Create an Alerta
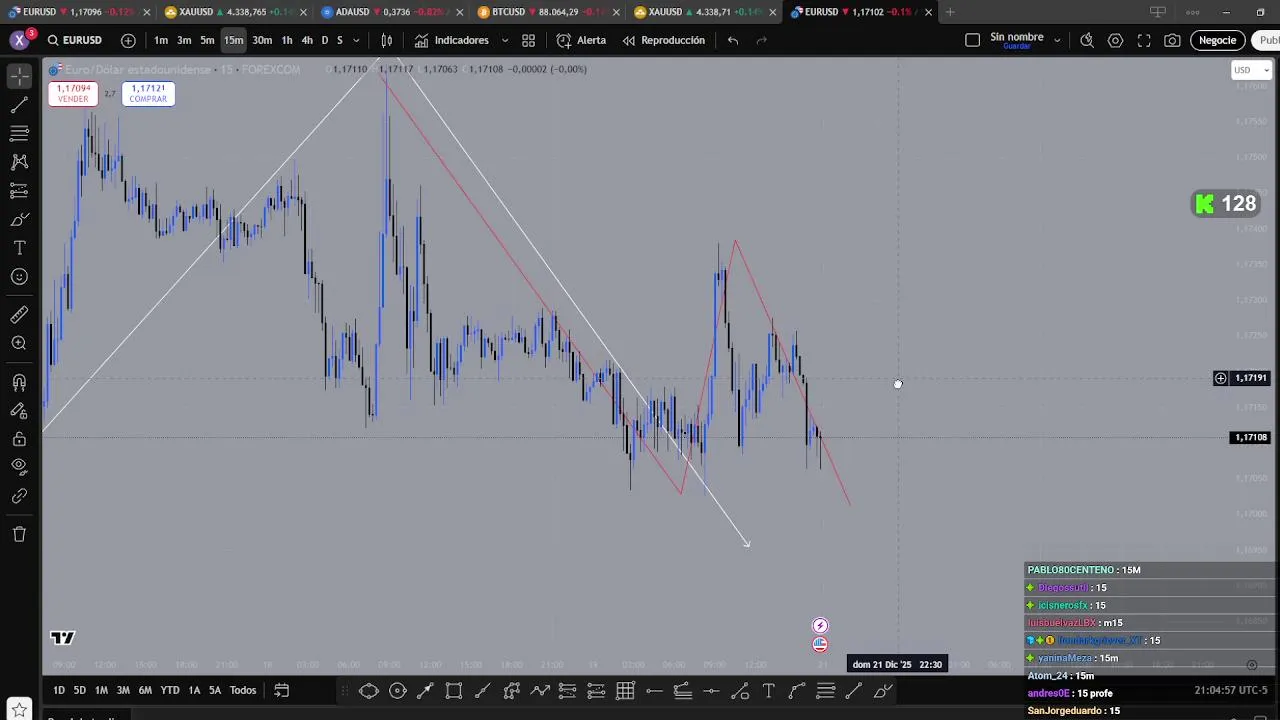This screenshot has width=1280, height=720. 581,40
